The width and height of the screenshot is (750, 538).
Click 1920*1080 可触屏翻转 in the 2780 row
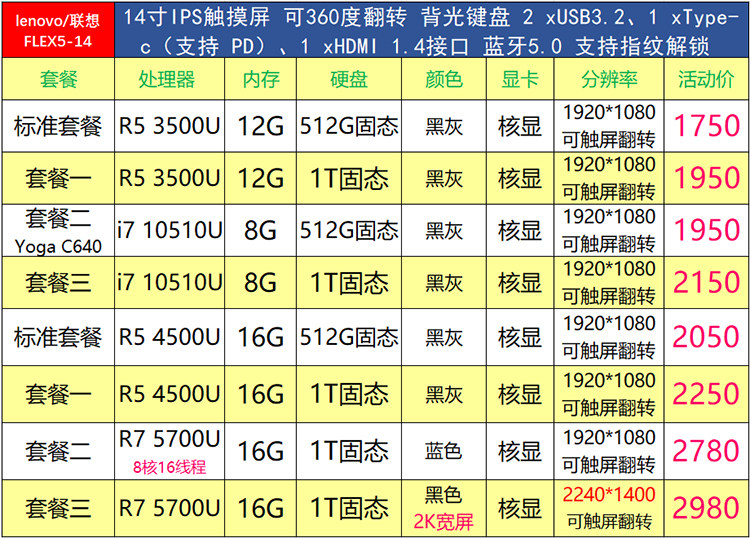click(609, 451)
